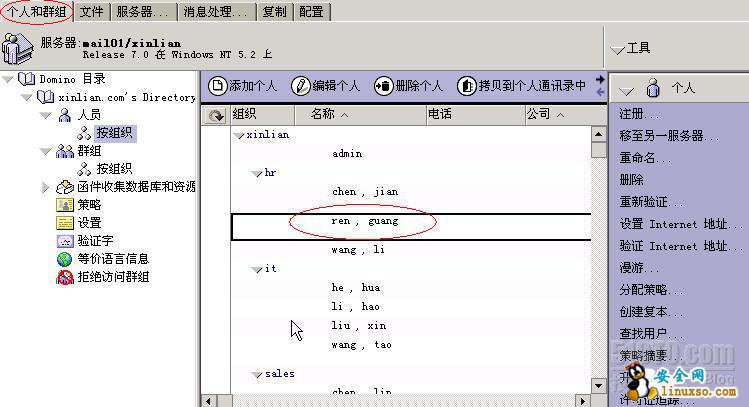The width and height of the screenshot is (749, 407).
Task: Collapse the hr organization group
Action: point(256,173)
